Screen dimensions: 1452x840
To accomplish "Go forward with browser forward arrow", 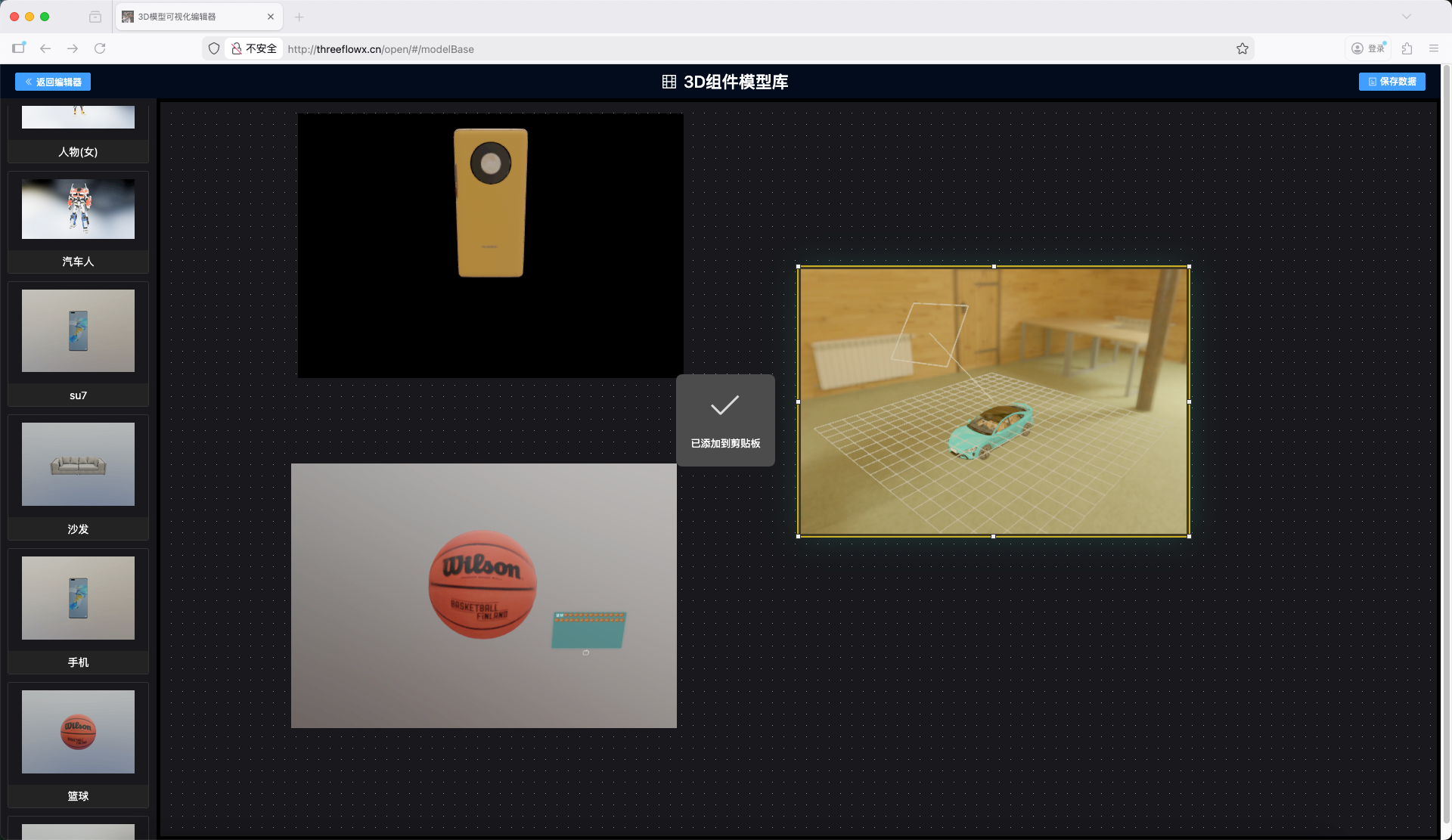I will (73, 48).
